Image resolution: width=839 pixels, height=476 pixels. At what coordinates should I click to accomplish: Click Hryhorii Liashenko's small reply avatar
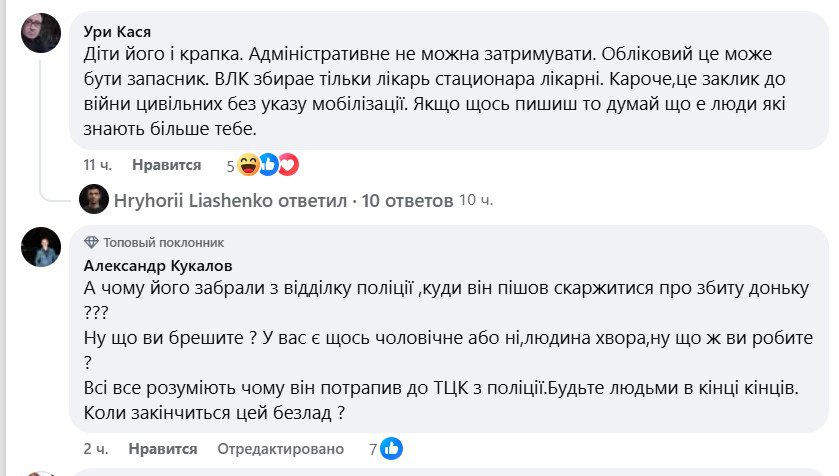(x=93, y=200)
